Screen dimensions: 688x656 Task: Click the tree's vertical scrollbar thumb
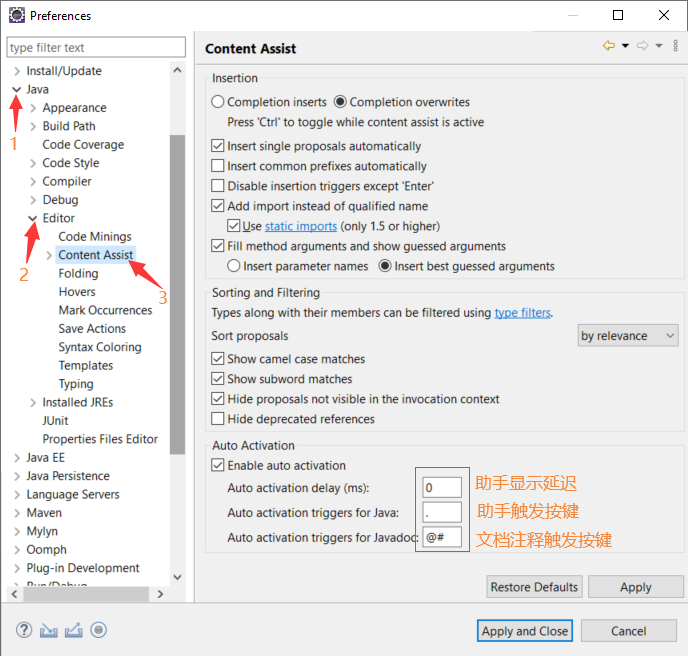(x=177, y=295)
